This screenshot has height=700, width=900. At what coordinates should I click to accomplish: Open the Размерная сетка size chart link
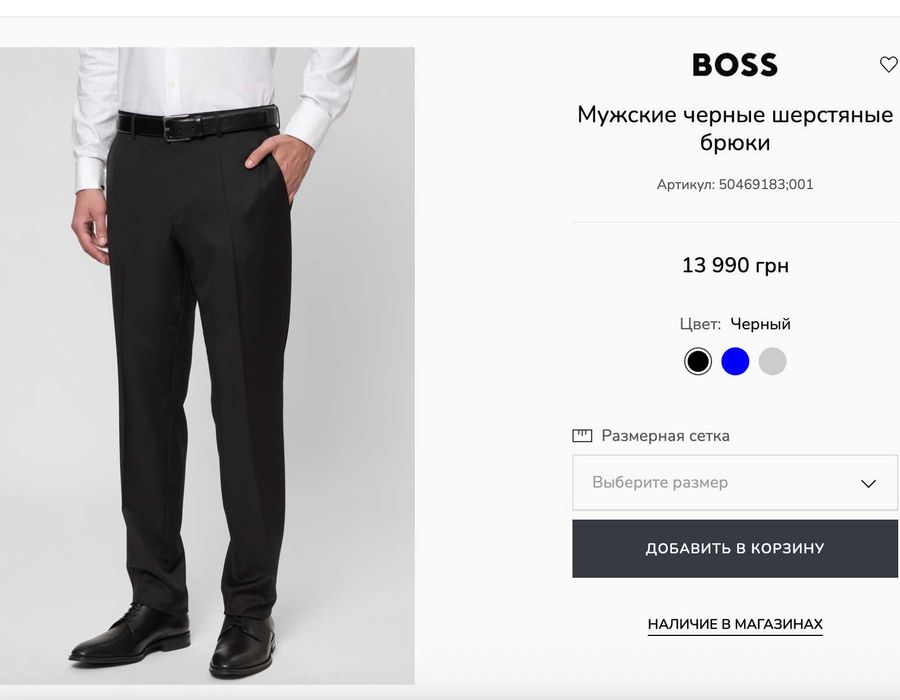[x=665, y=436]
